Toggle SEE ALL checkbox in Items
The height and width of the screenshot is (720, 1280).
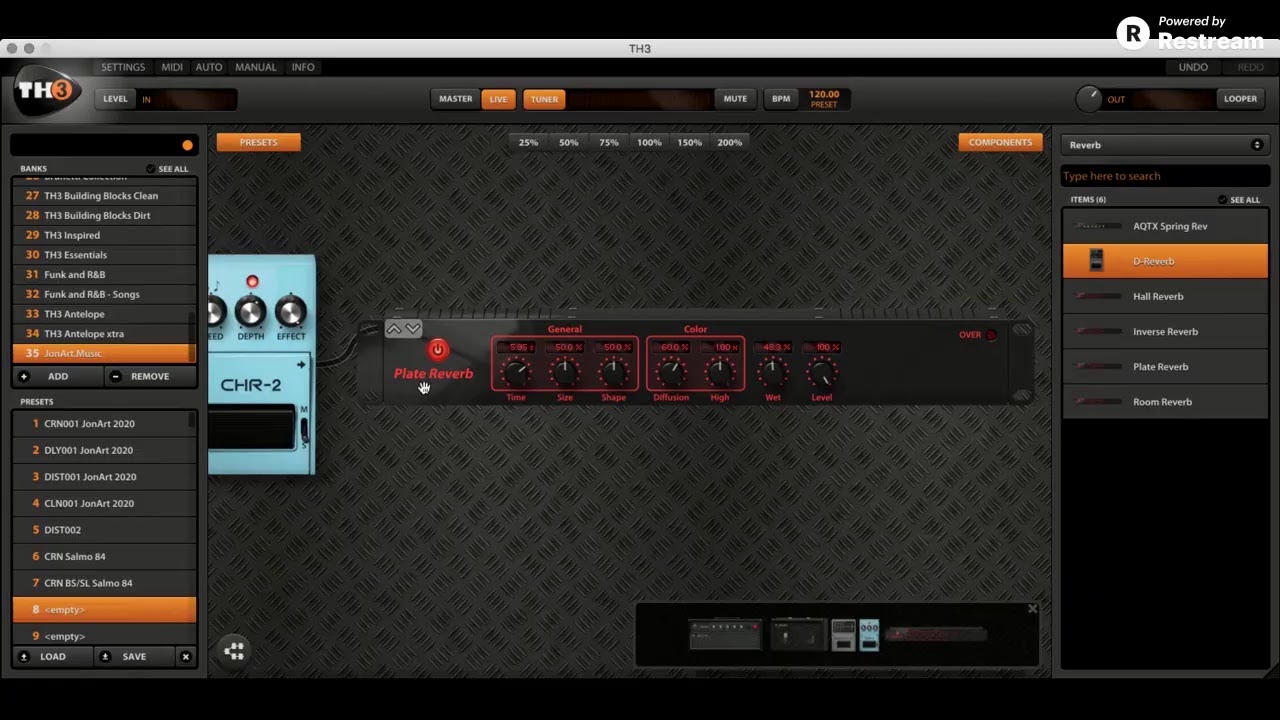pos(1222,200)
